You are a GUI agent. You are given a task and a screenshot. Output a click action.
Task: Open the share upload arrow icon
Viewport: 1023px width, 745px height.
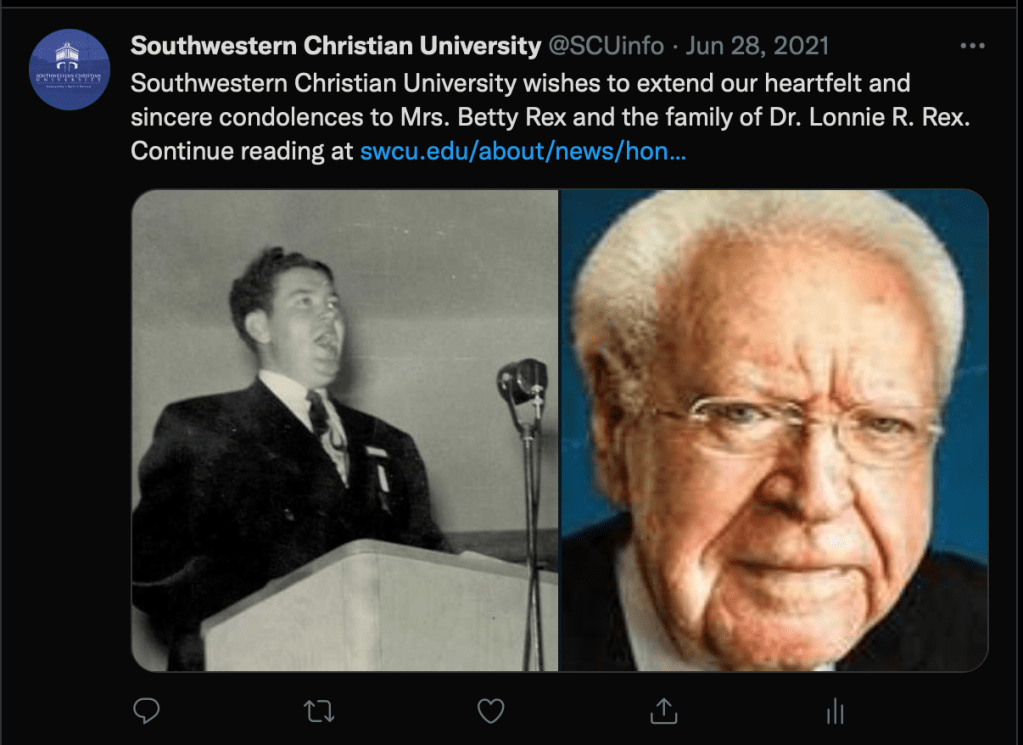pyautogui.click(x=664, y=711)
